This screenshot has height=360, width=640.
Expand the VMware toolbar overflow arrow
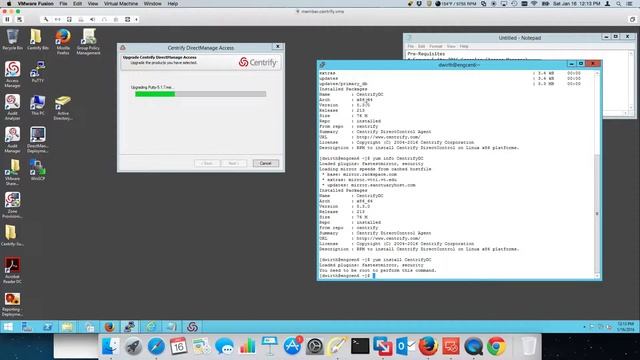click(x=136, y=19)
